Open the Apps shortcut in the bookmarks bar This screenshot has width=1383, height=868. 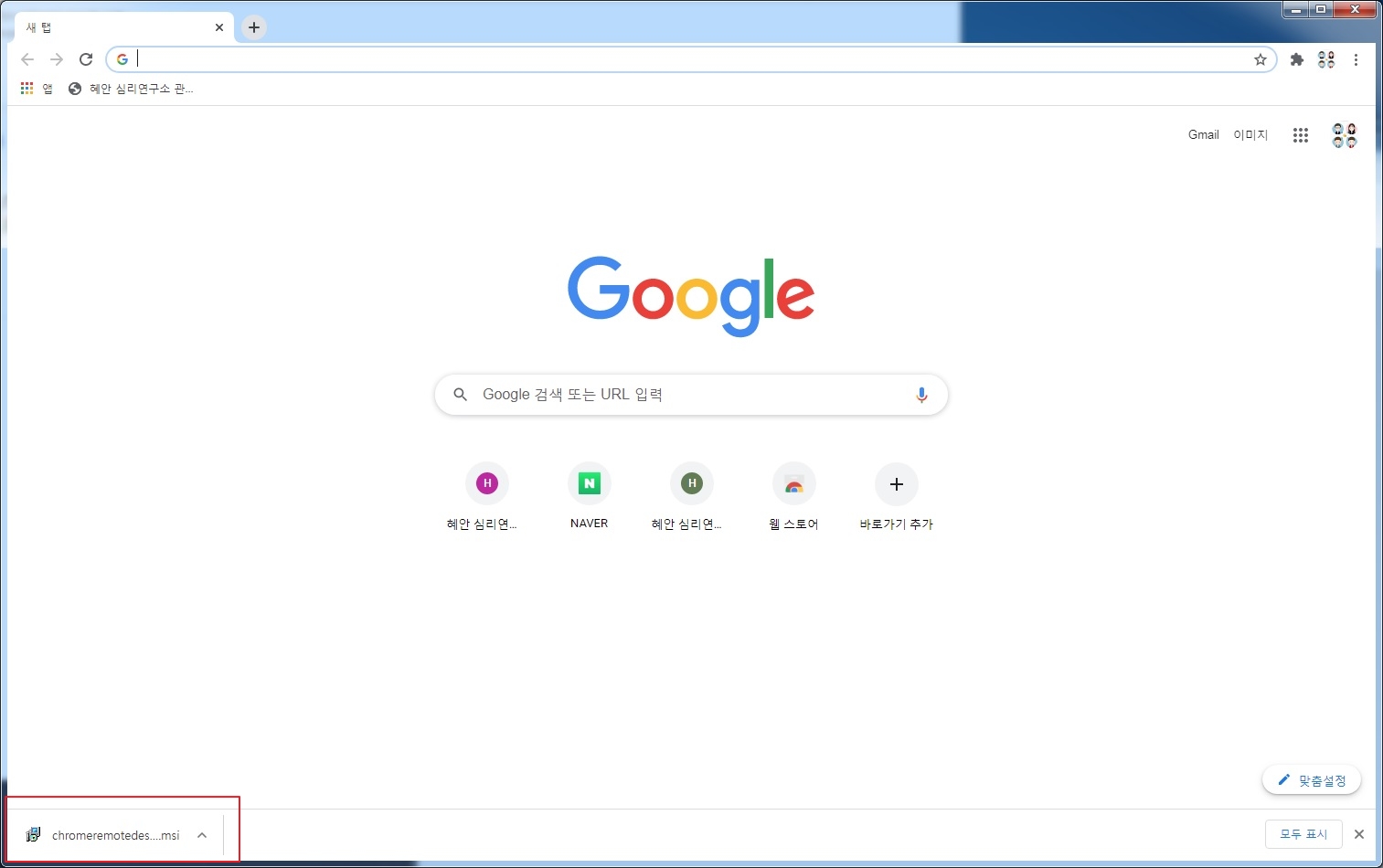tap(37, 89)
